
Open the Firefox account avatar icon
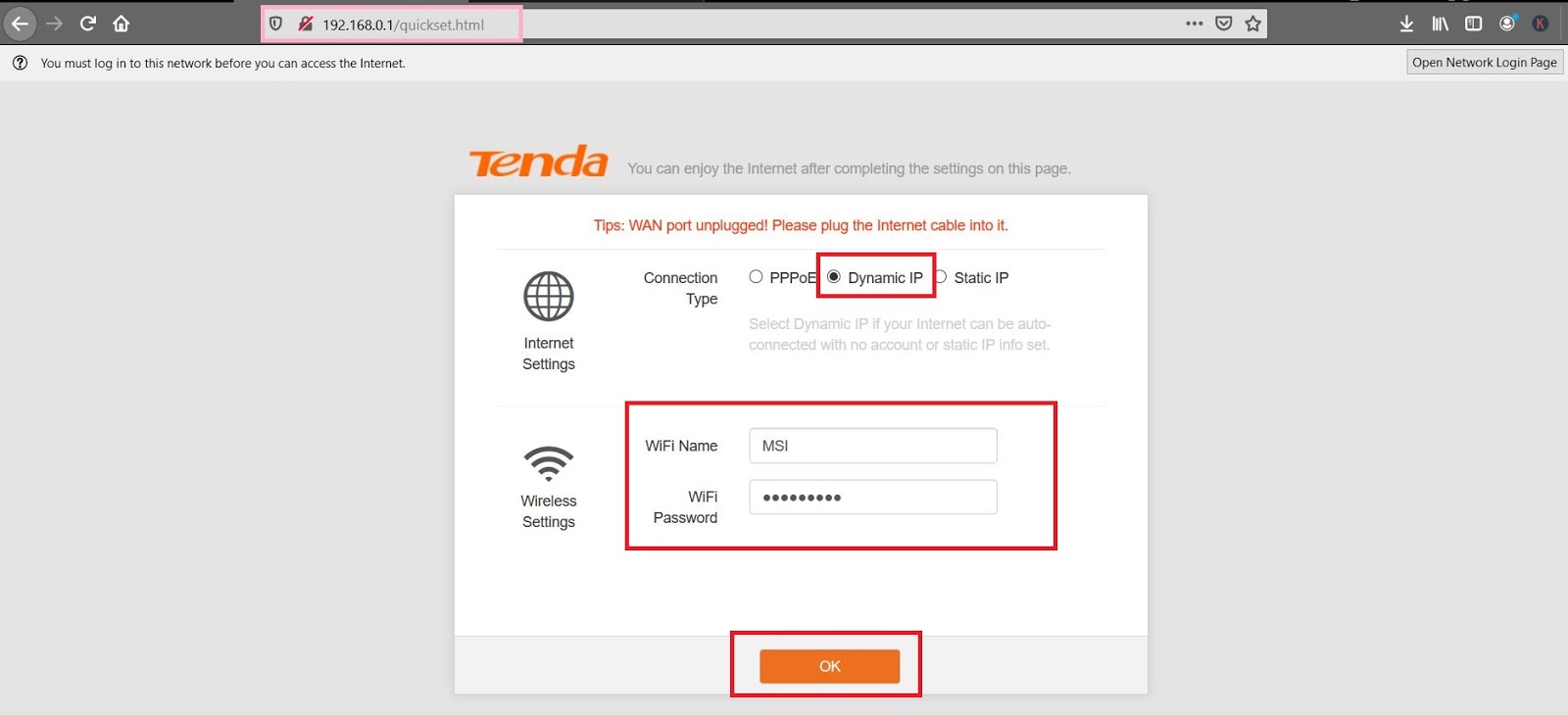(1507, 23)
